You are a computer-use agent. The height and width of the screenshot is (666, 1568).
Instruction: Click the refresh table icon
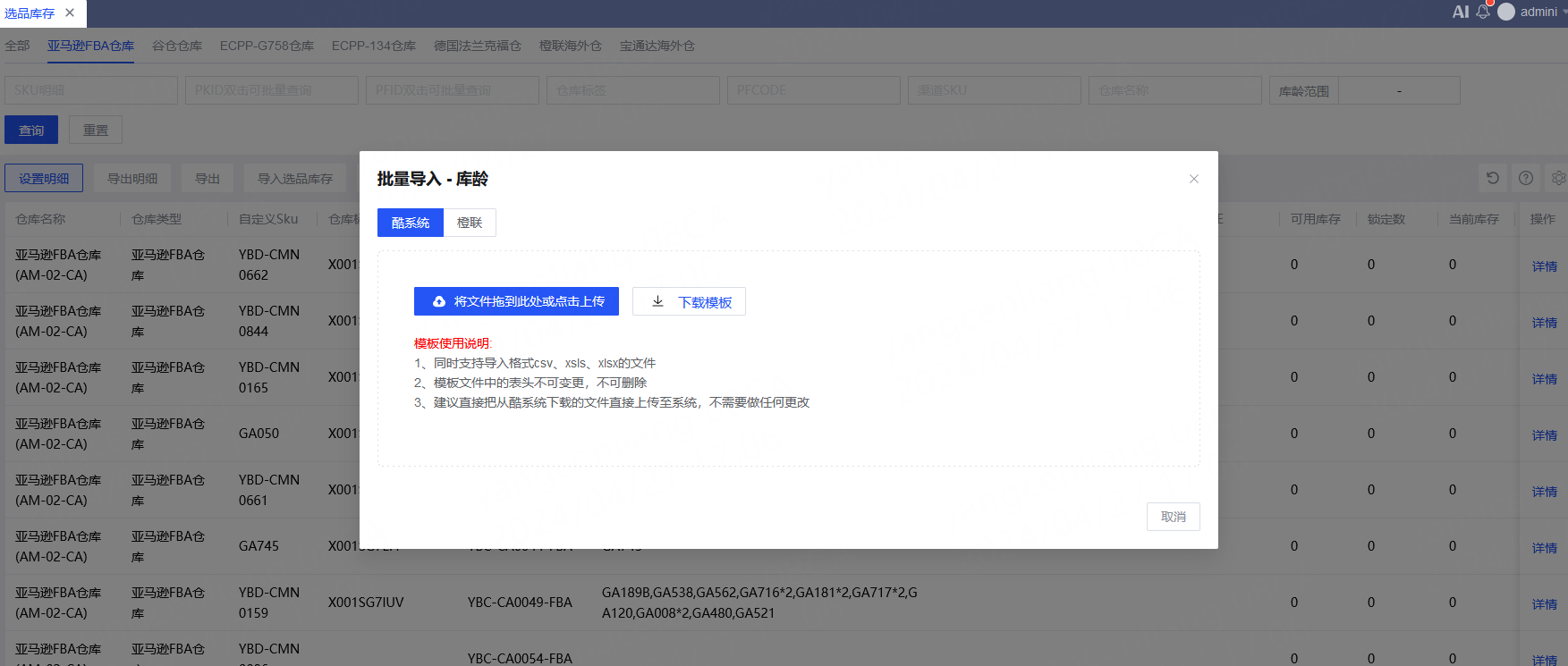[1492, 178]
